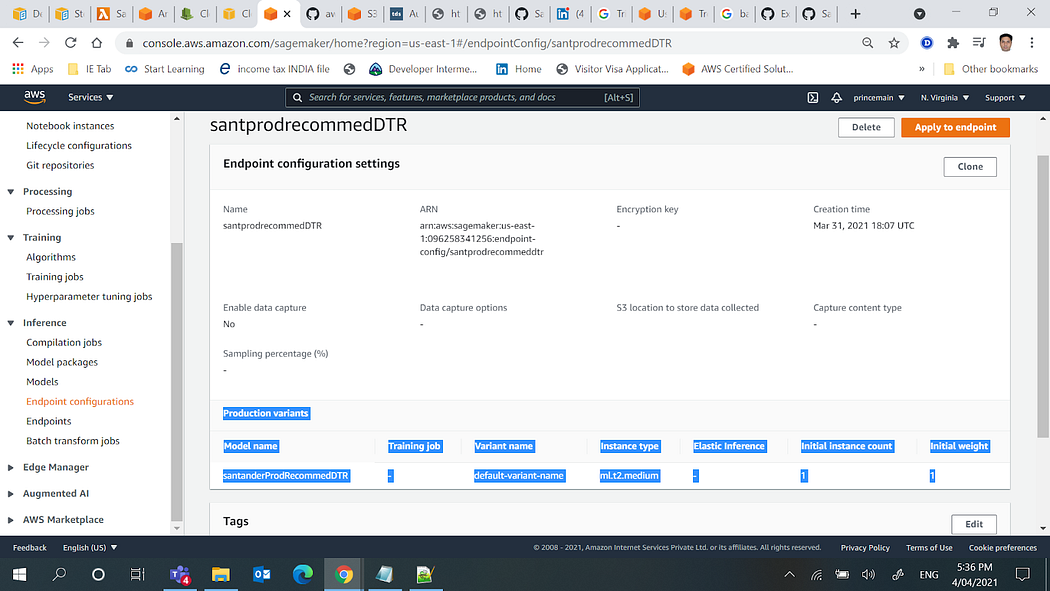
Task: Open Chrome three-dot menu
Action: coord(1032,43)
